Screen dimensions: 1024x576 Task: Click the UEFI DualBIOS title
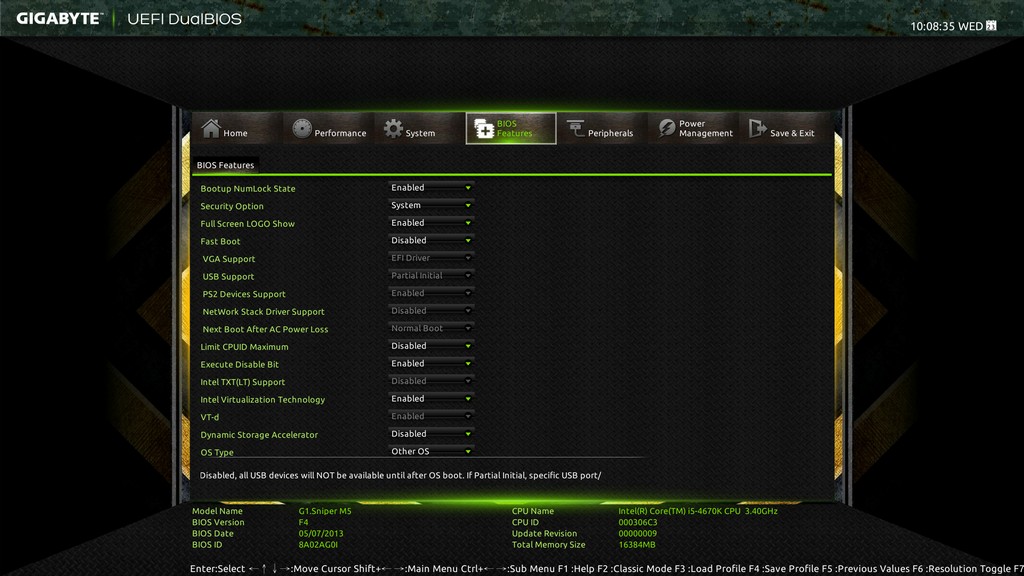tap(184, 19)
